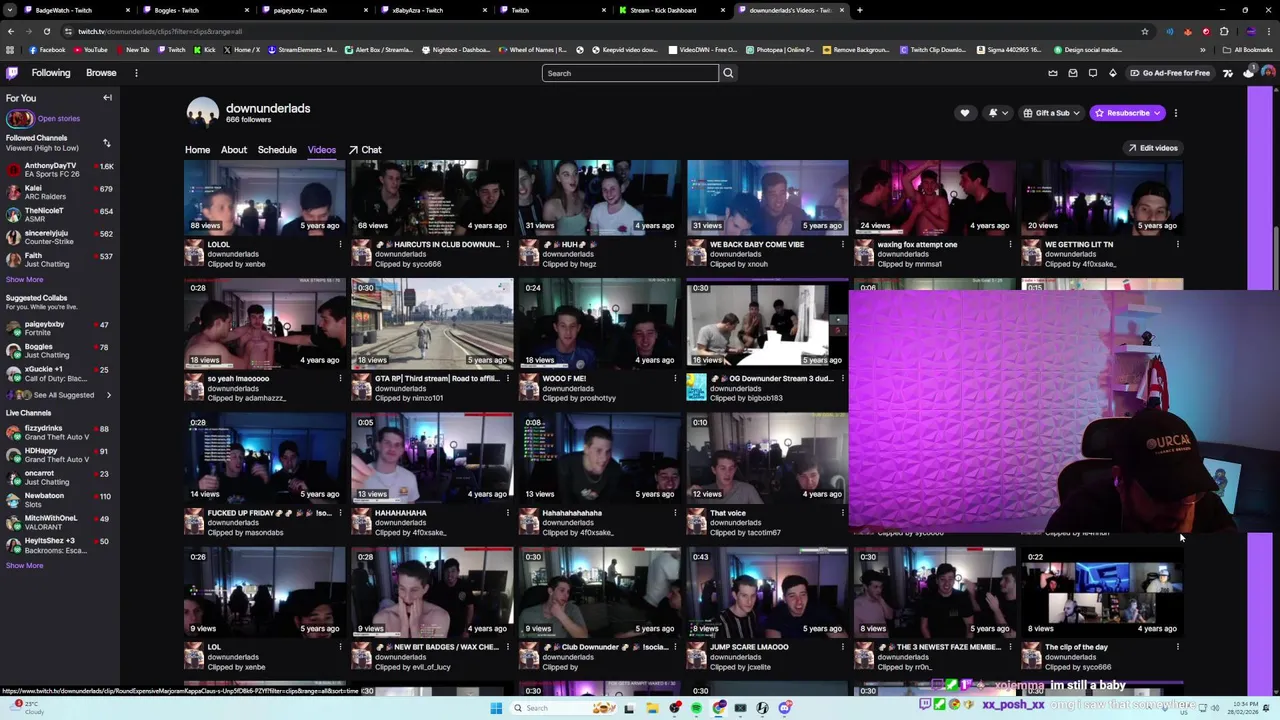Open the YouTube bookmark
1280x720 pixels.
click(90, 50)
